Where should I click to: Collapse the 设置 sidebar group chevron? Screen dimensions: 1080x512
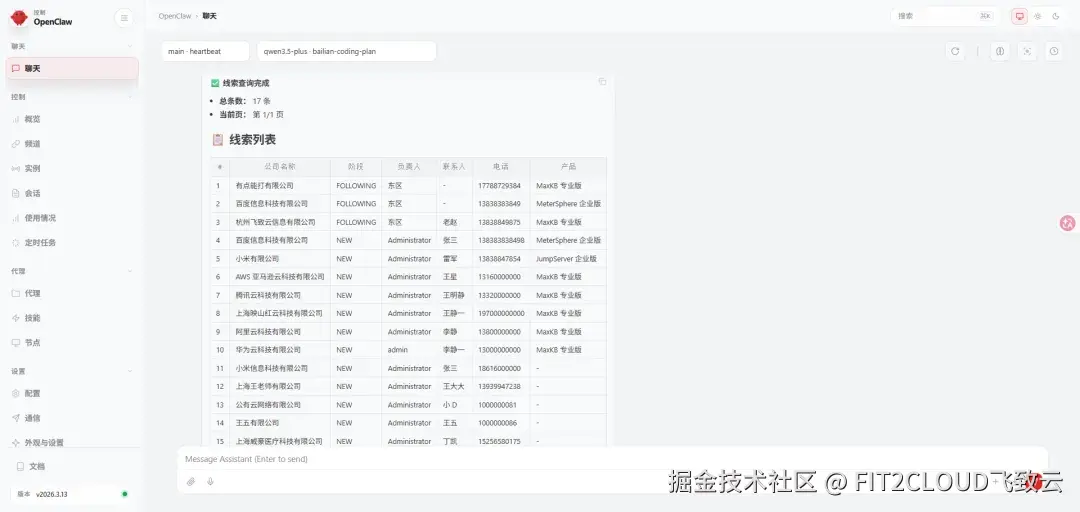click(130, 371)
